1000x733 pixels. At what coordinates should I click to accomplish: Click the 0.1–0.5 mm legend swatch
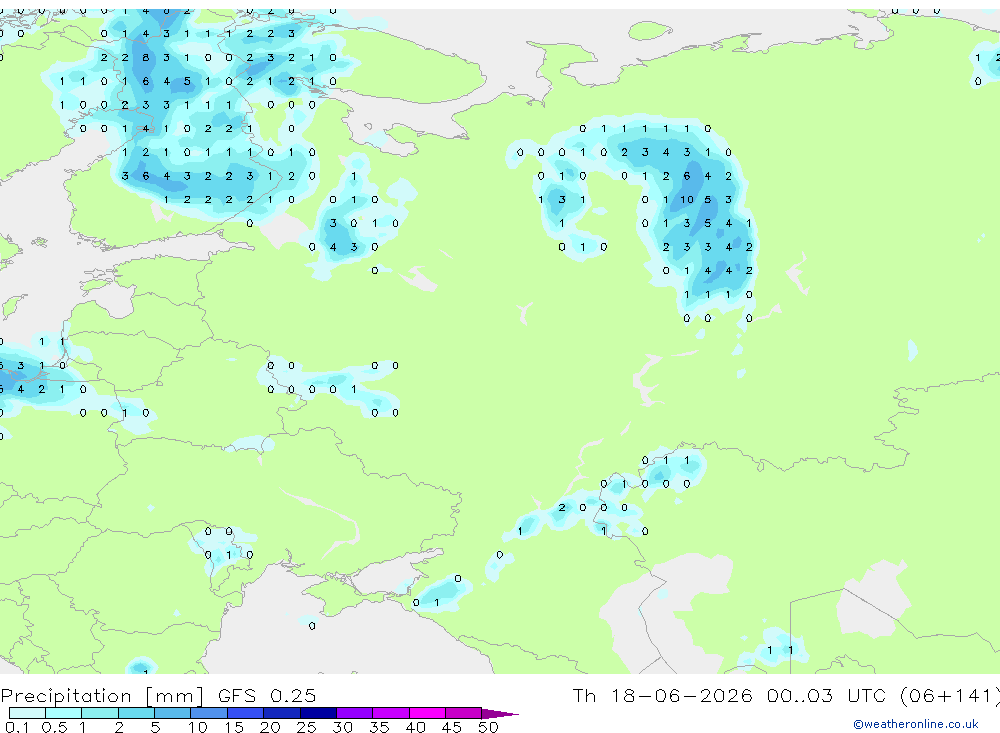[27, 713]
